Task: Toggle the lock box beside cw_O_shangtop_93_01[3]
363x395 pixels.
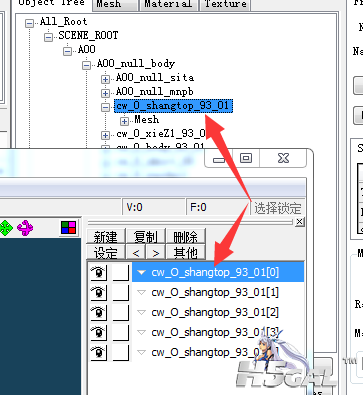Action: (120, 332)
